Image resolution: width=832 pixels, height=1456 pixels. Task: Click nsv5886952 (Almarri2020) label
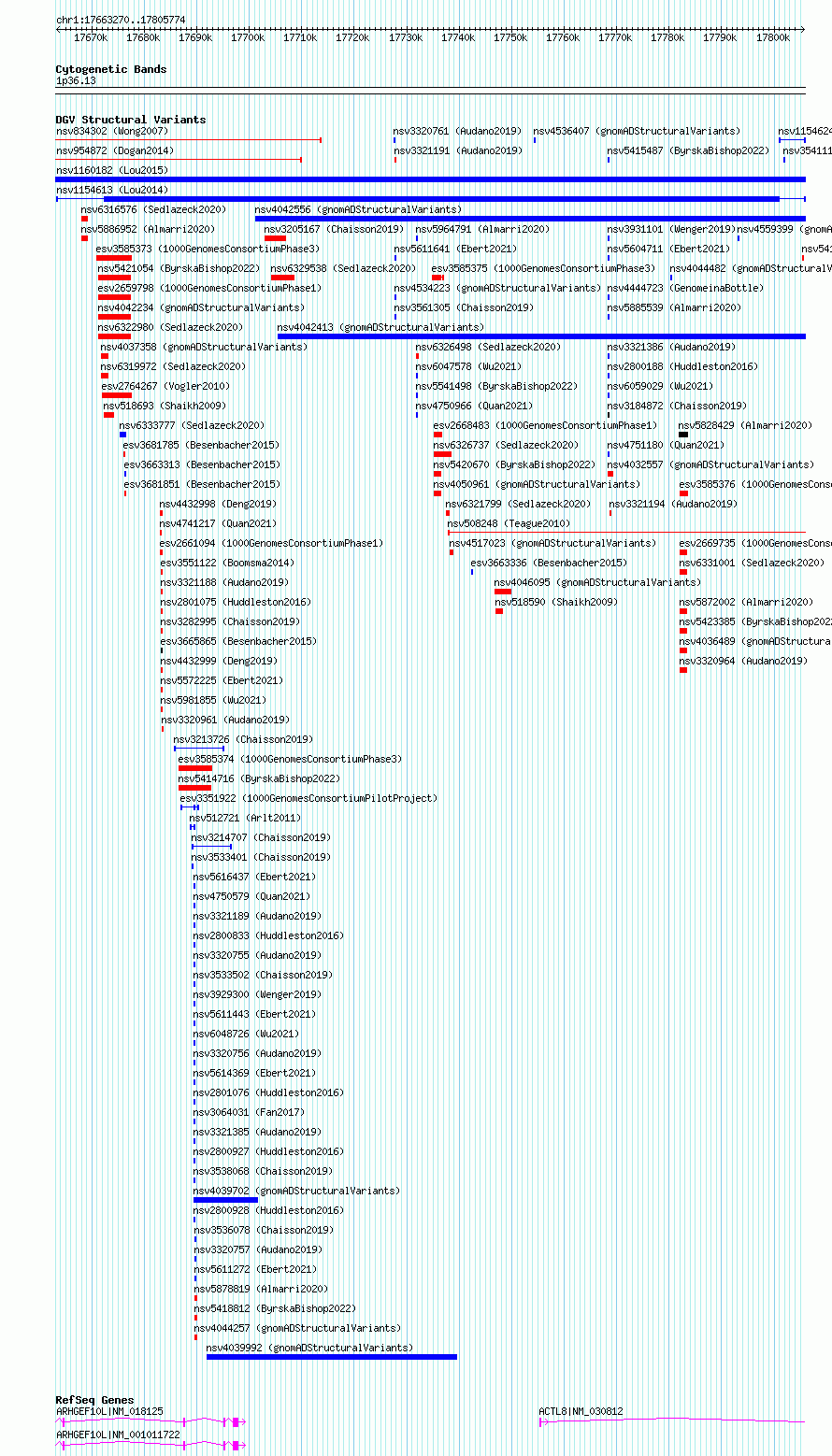click(x=148, y=229)
